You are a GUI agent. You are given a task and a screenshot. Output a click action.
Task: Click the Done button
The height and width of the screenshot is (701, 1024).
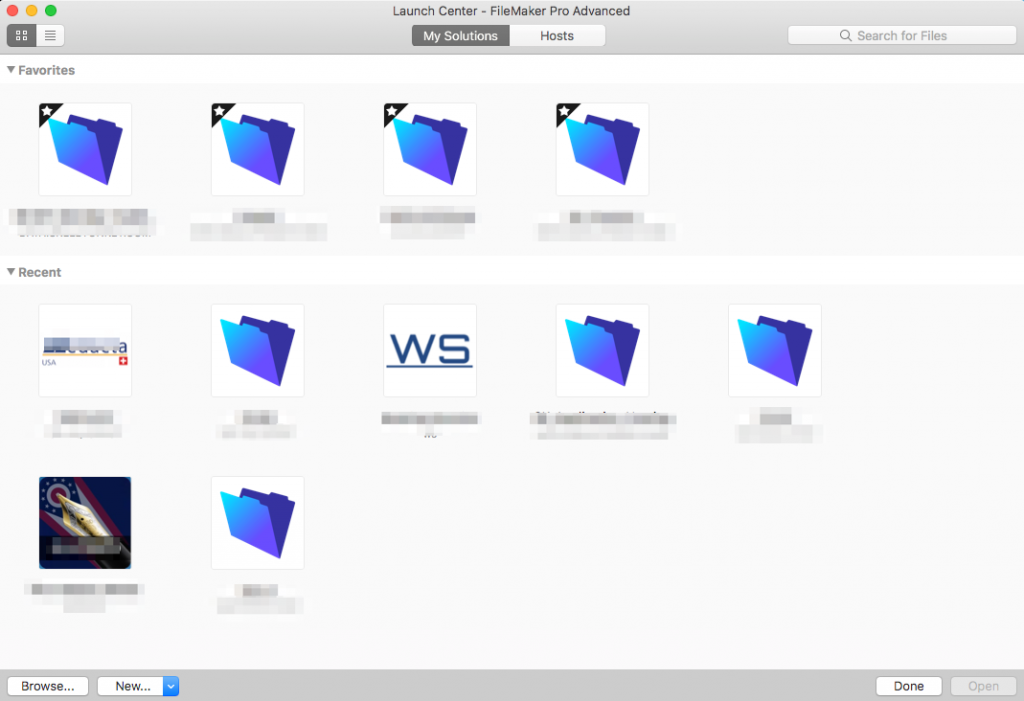pyautogui.click(x=908, y=686)
